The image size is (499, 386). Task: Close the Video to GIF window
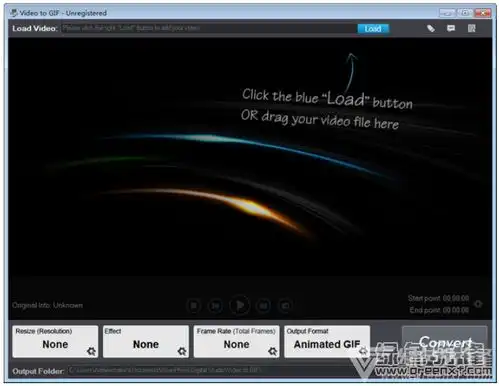click(x=482, y=13)
